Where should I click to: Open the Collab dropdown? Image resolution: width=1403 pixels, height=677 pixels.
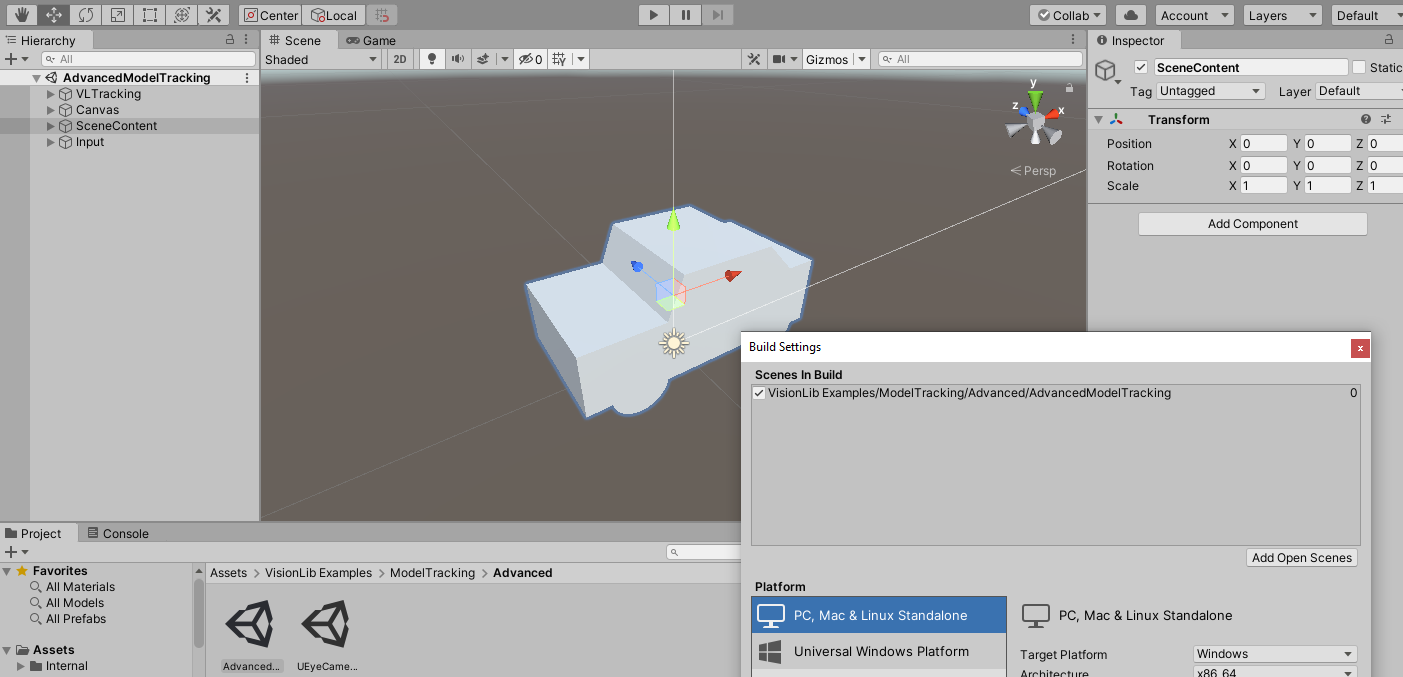(x=1068, y=15)
